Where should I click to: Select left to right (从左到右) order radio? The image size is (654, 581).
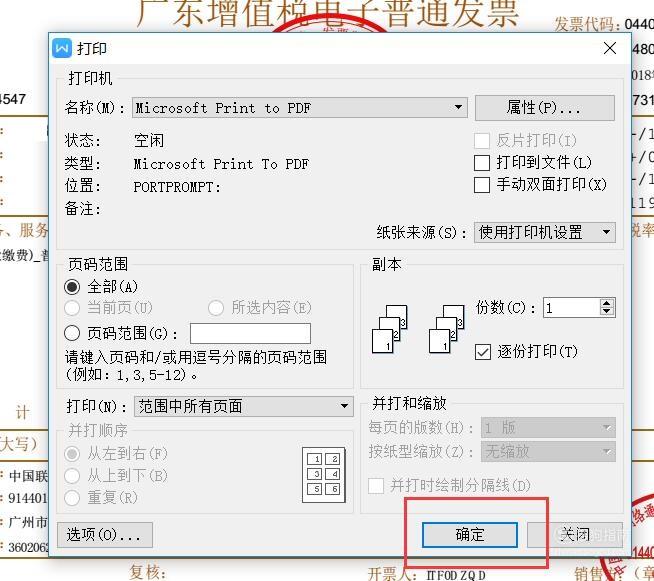tap(72, 454)
